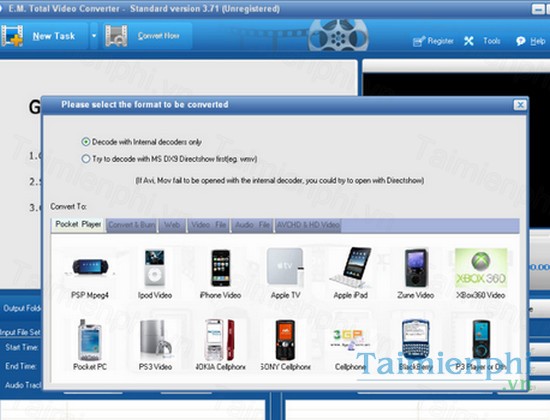Choose the Ipod Video format icon

(155, 267)
